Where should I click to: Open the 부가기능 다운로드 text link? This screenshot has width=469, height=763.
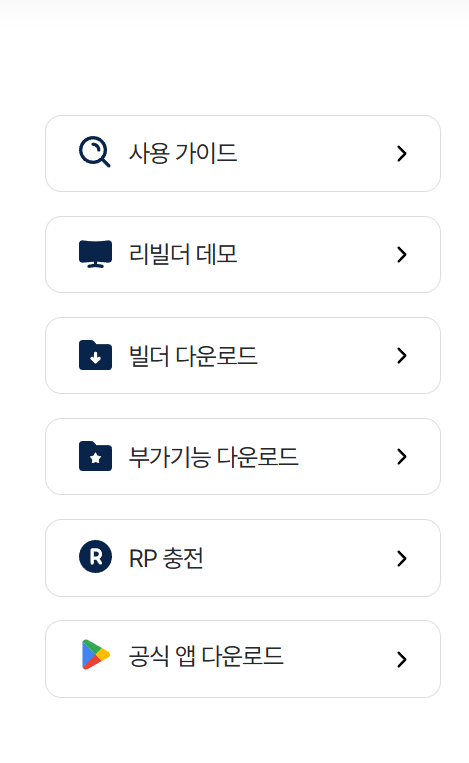tap(213, 457)
